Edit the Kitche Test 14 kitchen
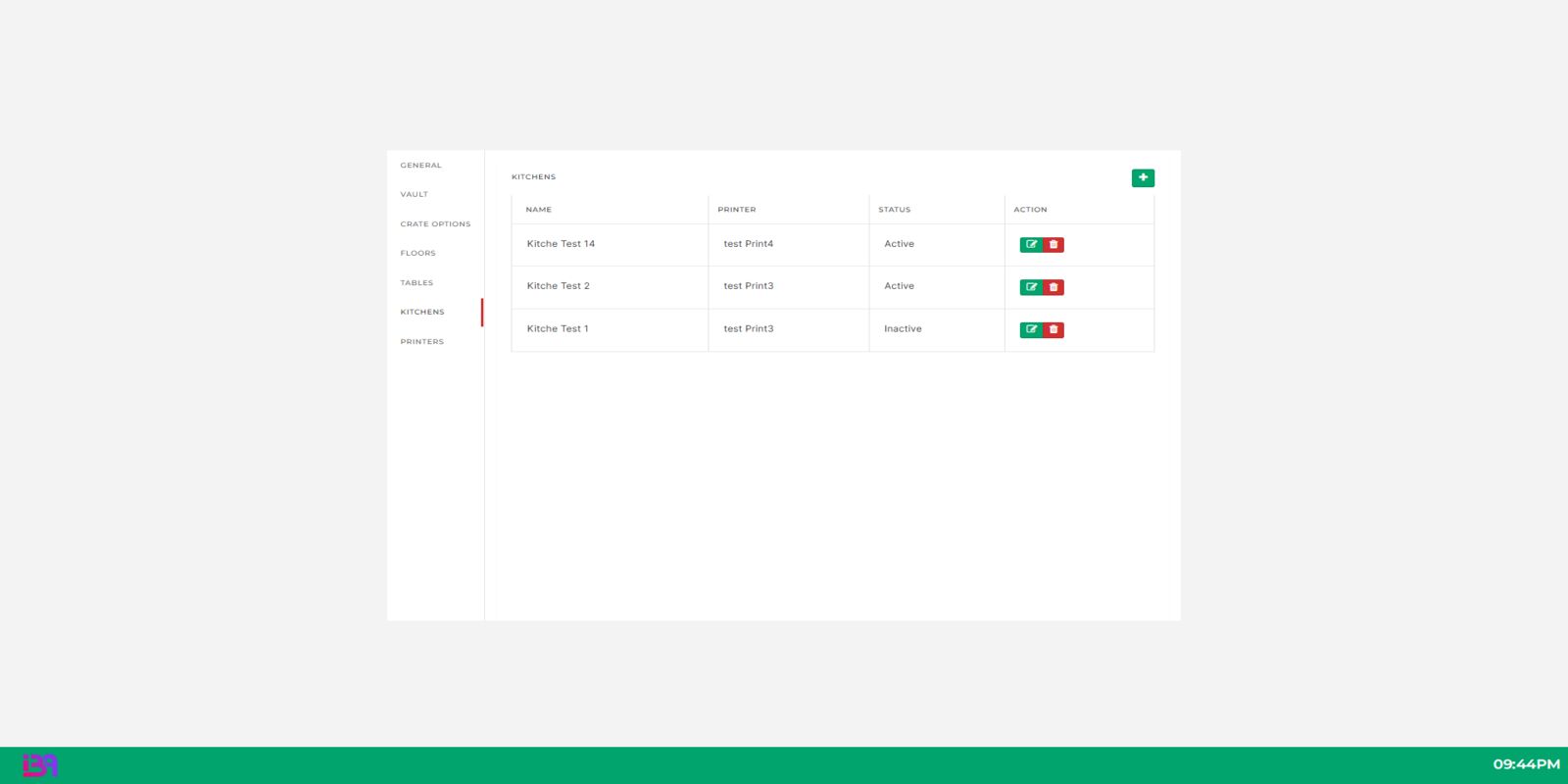Viewport: 1568px width, 784px height. pyautogui.click(x=1031, y=245)
